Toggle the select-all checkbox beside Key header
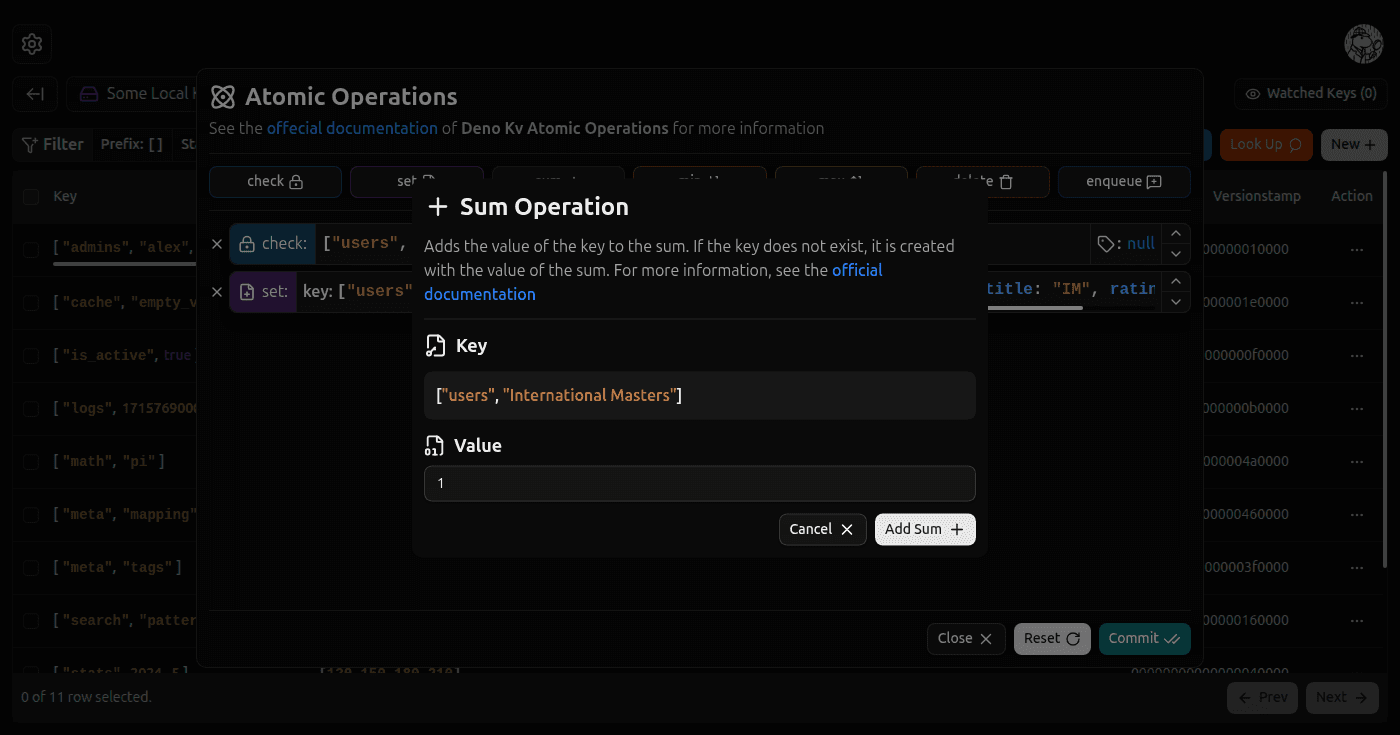Viewport: 1400px width, 735px height. click(31, 197)
